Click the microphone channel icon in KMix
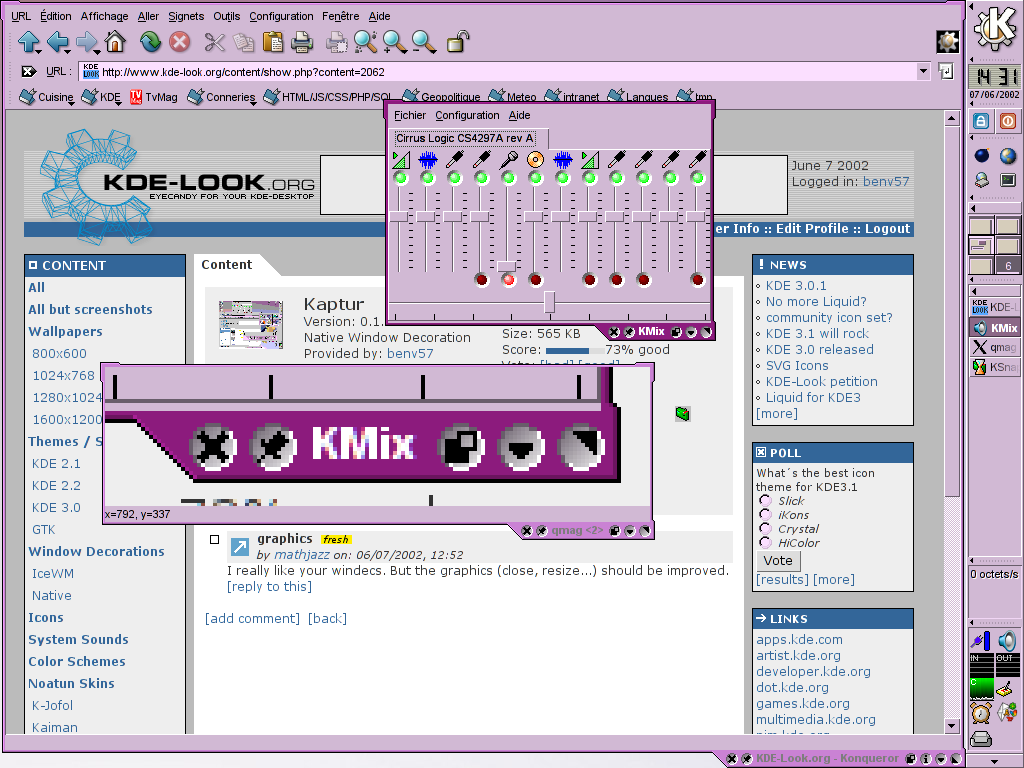This screenshot has width=1024, height=768. click(509, 159)
